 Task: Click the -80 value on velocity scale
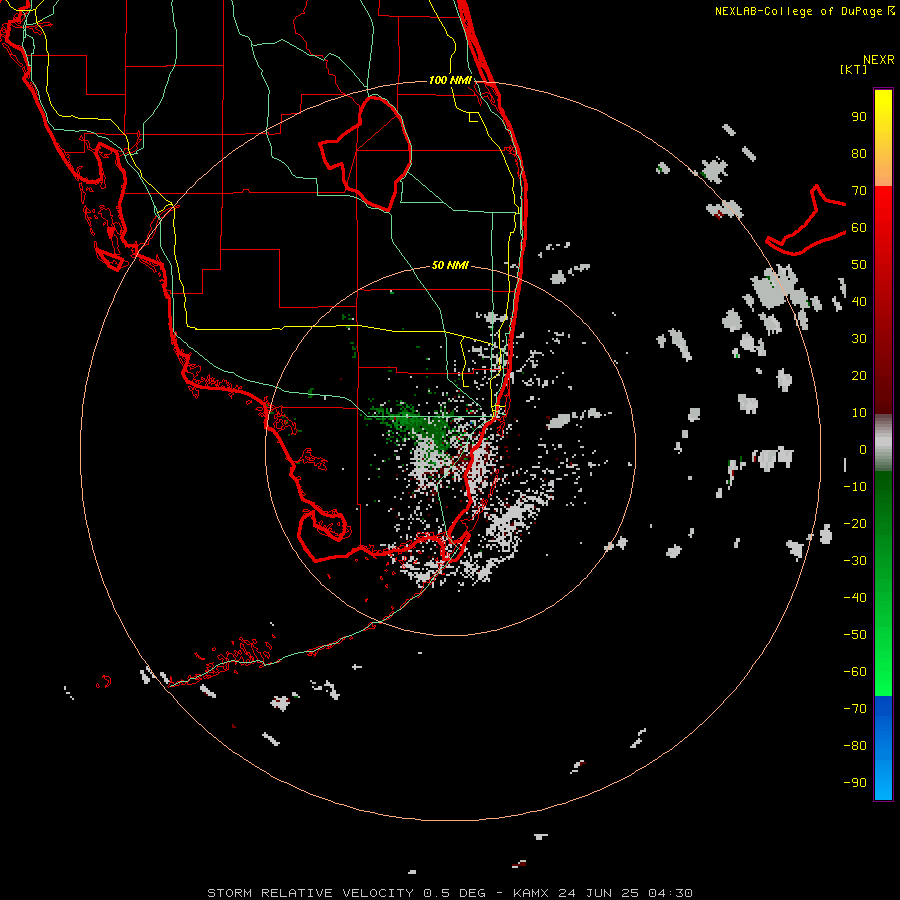click(855, 746)
